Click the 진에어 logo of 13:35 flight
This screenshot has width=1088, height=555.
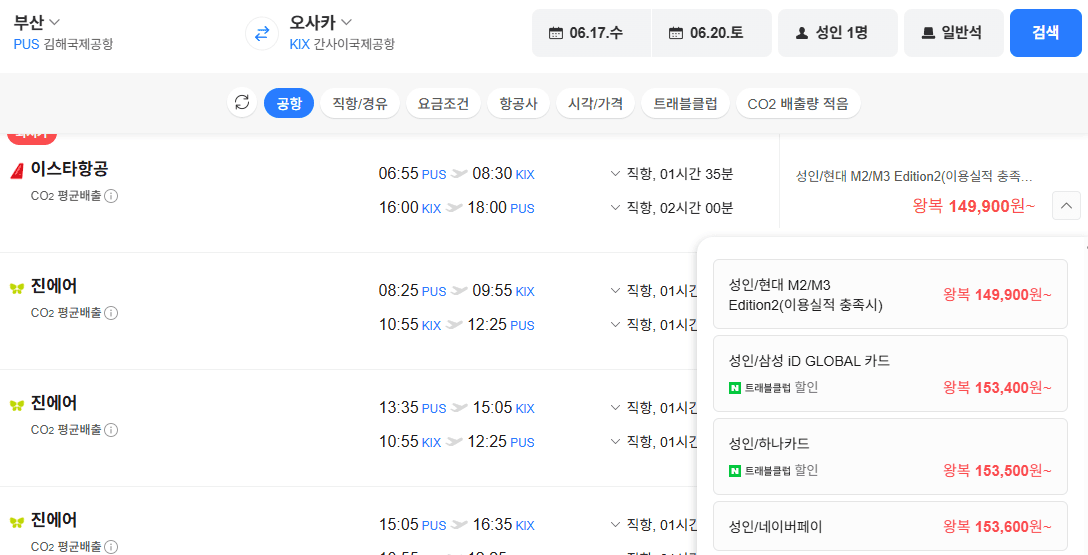pyautogui.click(x=17, y=404)
